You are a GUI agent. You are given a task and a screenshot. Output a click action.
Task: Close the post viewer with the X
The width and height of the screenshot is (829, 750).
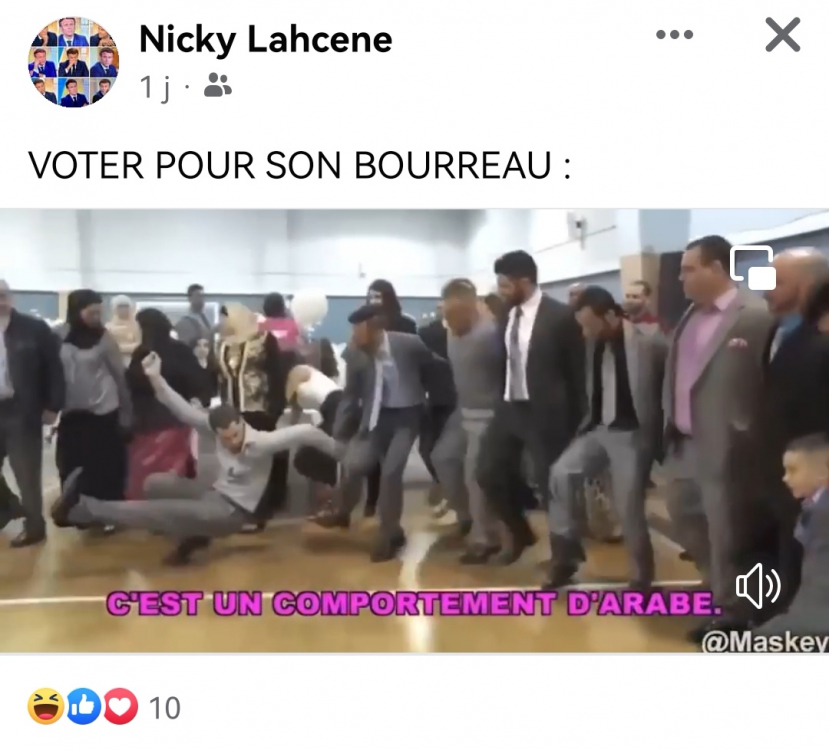782,35
